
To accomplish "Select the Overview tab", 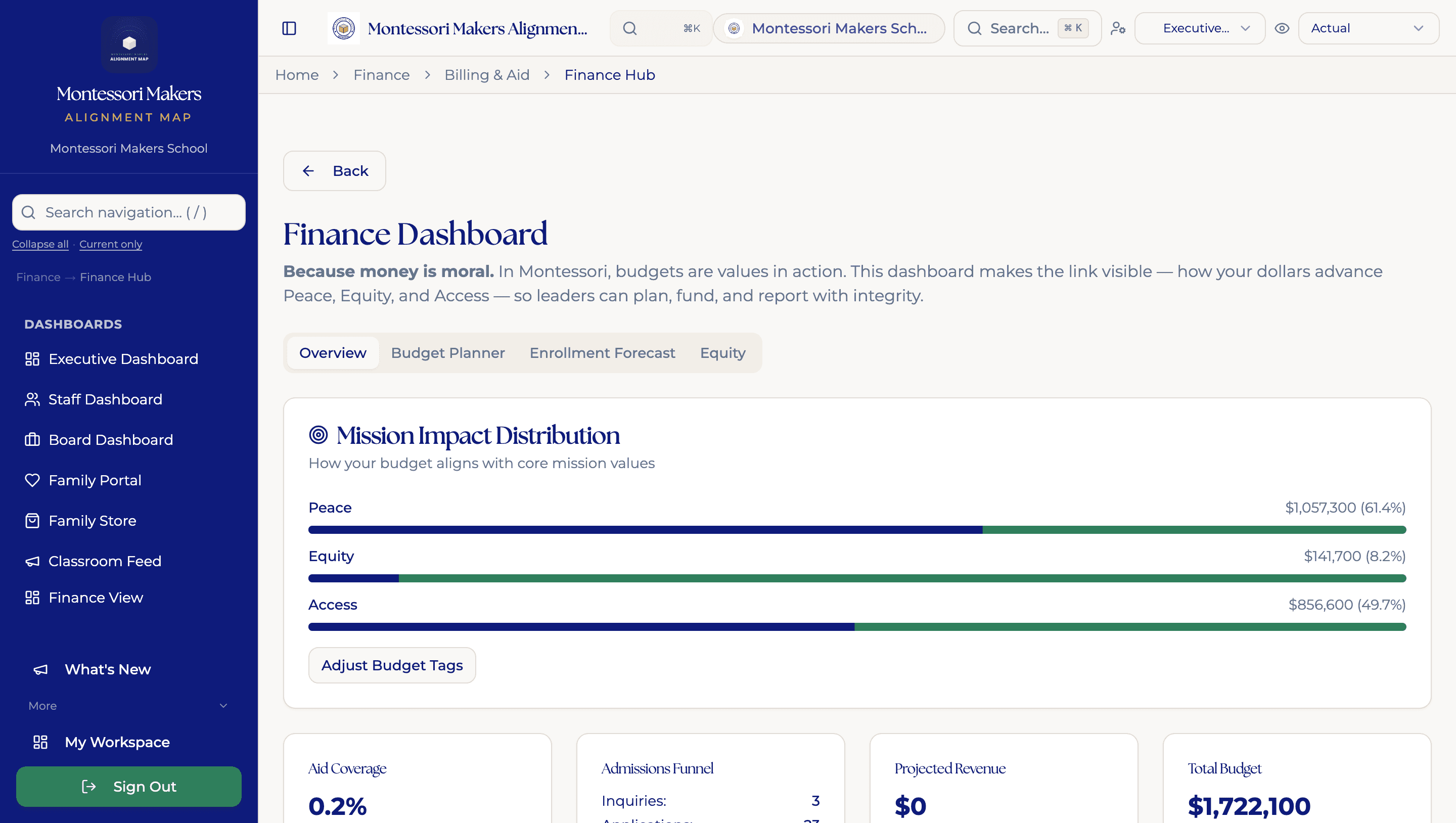I will (333, 353).
